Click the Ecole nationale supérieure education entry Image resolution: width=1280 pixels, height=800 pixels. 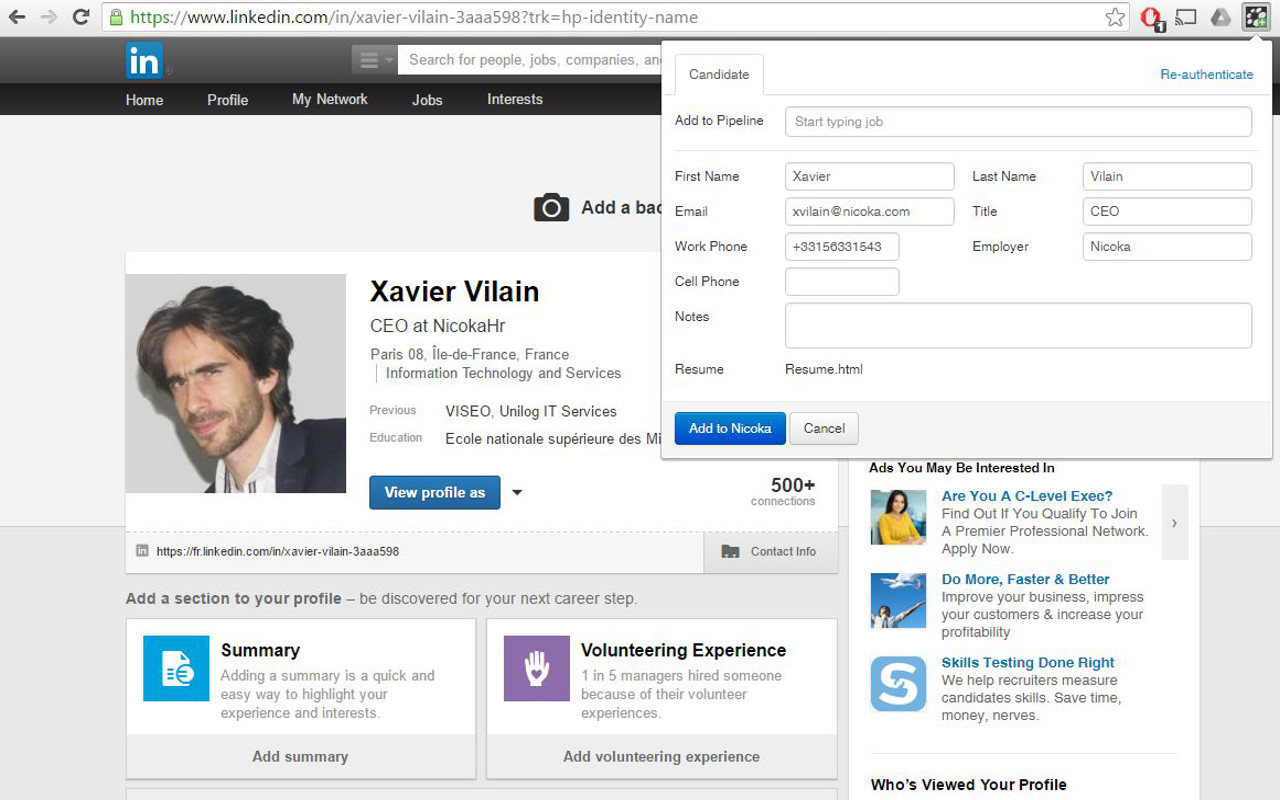(553, 439)
